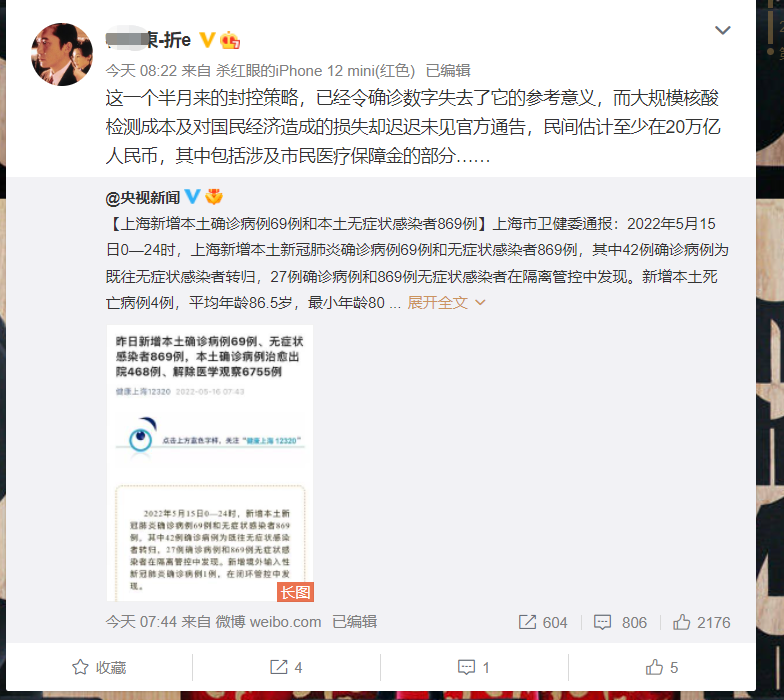This screenshot has height=700, width=784.
Task: Click the bottom repost button showing 4
Action: [286, 667]
